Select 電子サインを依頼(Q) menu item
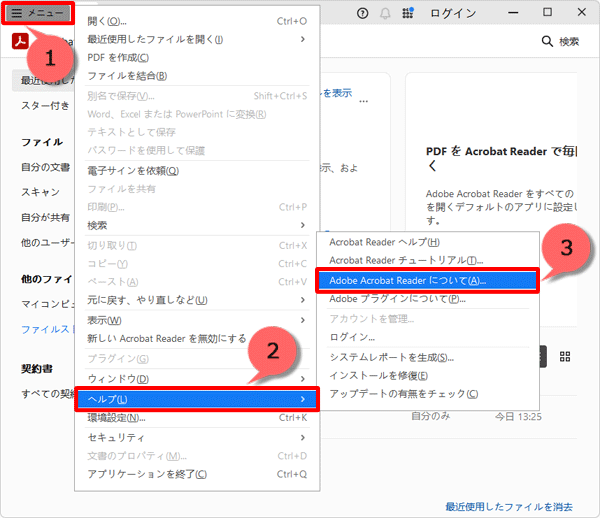Screen dimensions: 600x518 coord(197,171)
